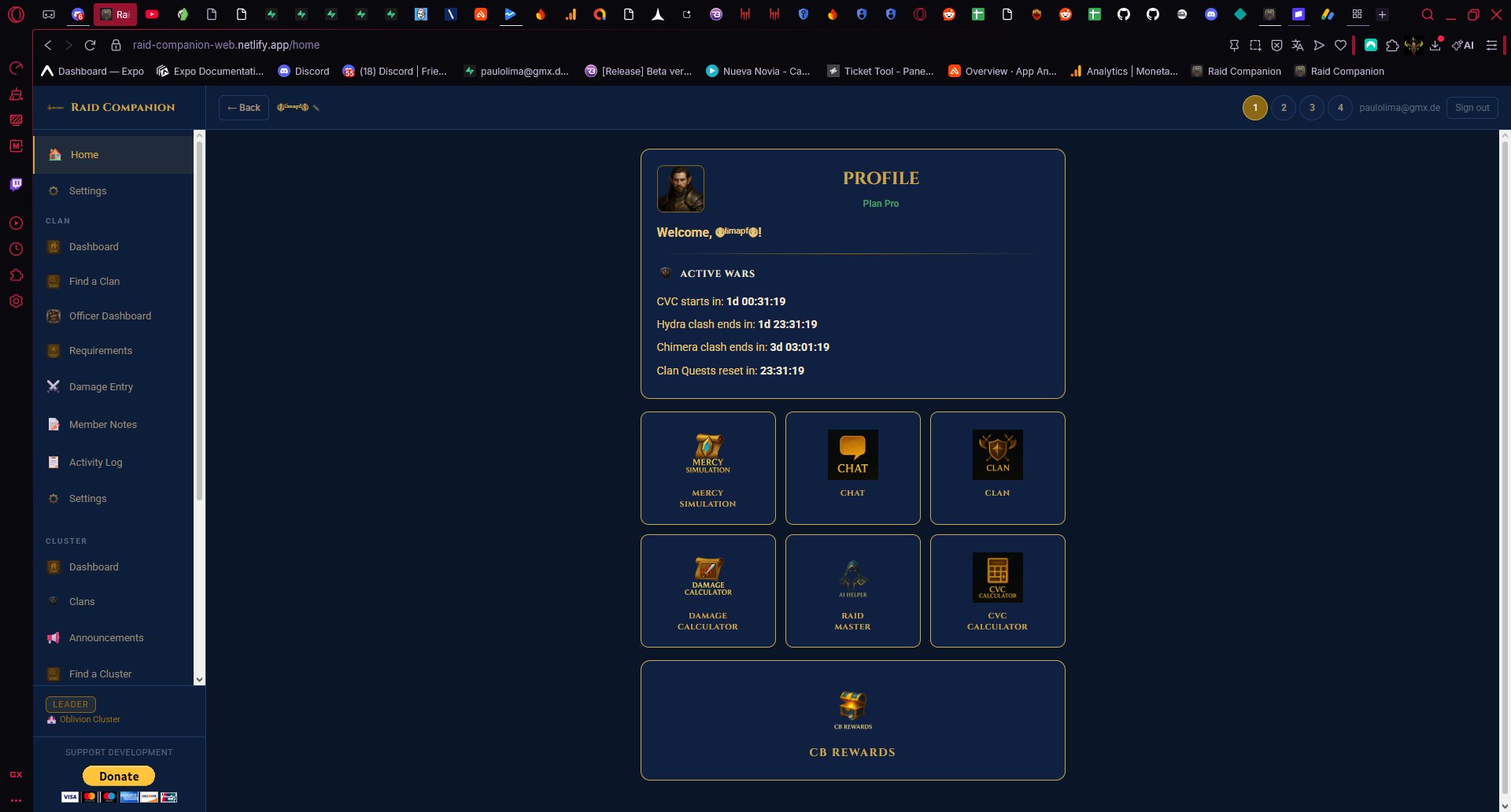The width and height of the screenshot is (1511, 812).
Task: Click the Find a Clan icon
Action: pos(54,282)
